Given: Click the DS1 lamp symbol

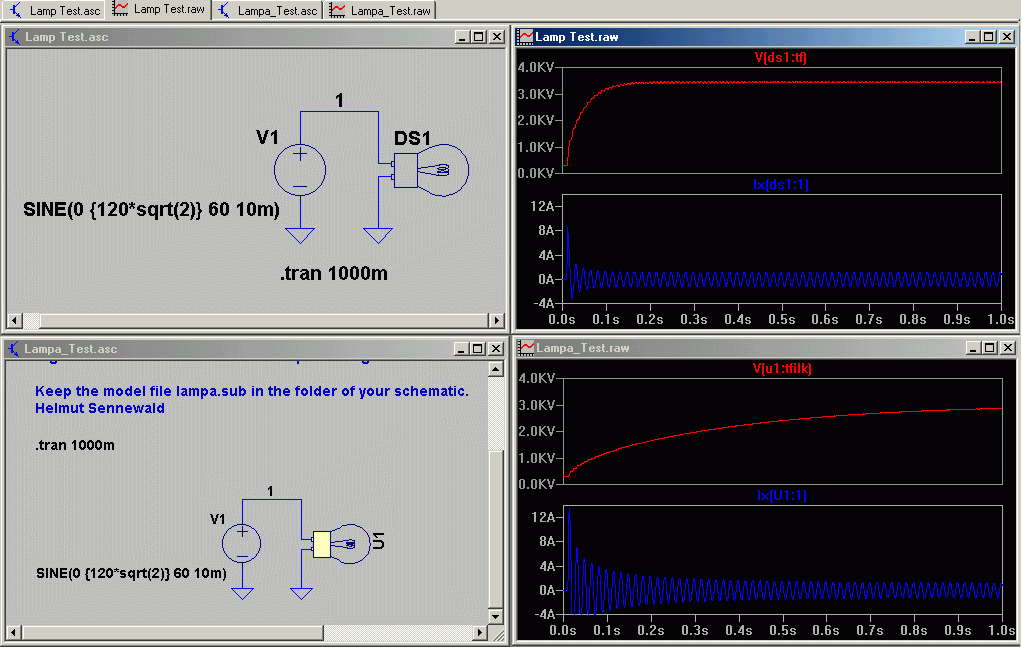Looking at the screenshot, I should [430, 170].
